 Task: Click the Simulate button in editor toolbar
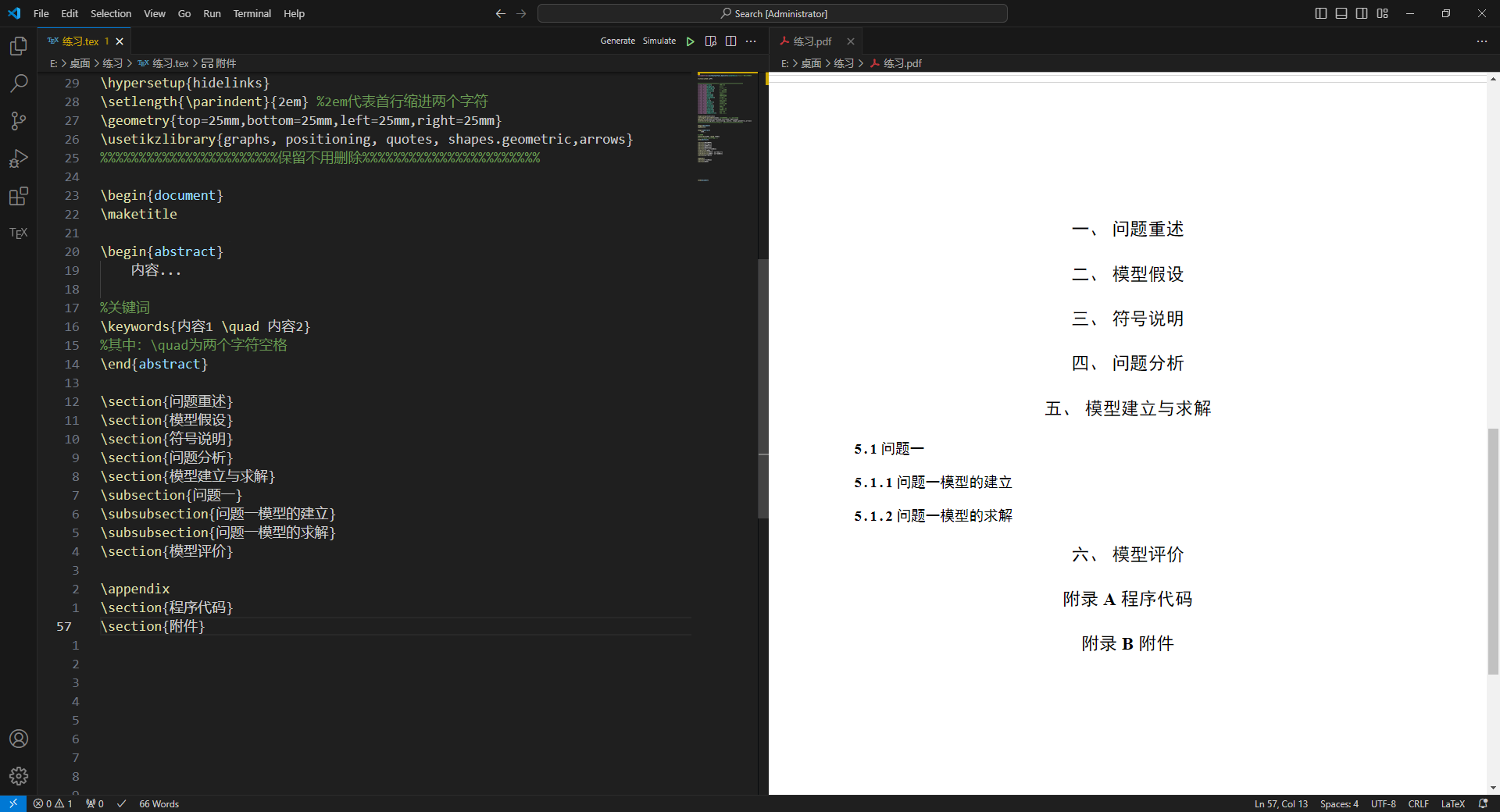tap(659, 41)
